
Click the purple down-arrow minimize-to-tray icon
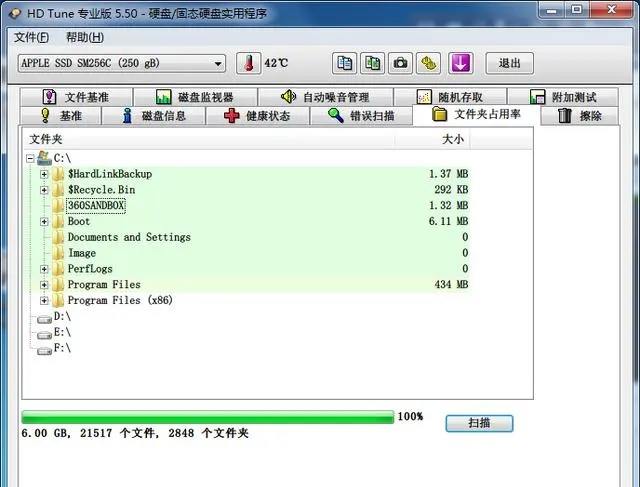pyautogui.click(x=460, y=63)
